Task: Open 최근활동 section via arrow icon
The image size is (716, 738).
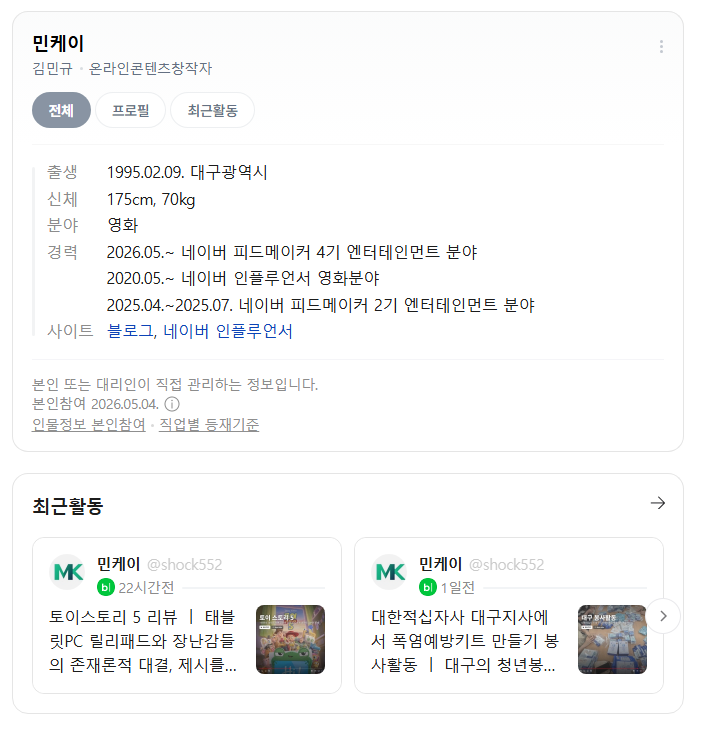Action: (658, 503)
